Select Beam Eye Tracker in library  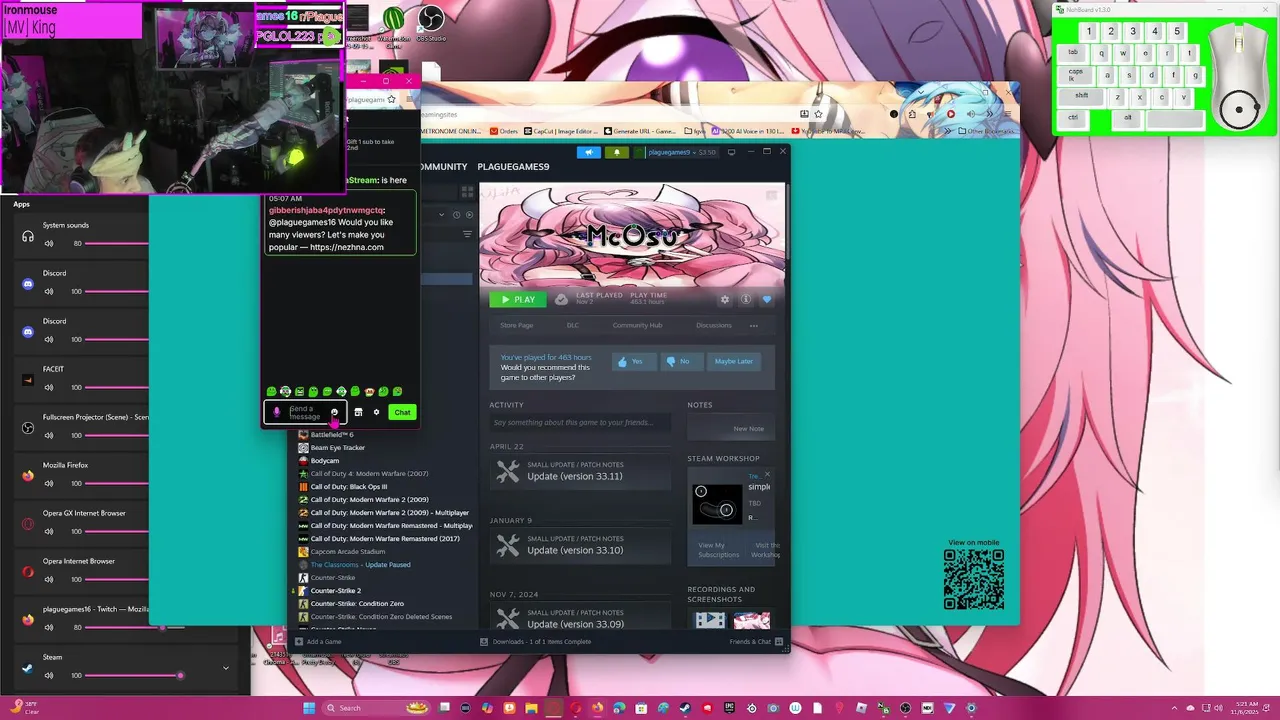pos(338,448)
